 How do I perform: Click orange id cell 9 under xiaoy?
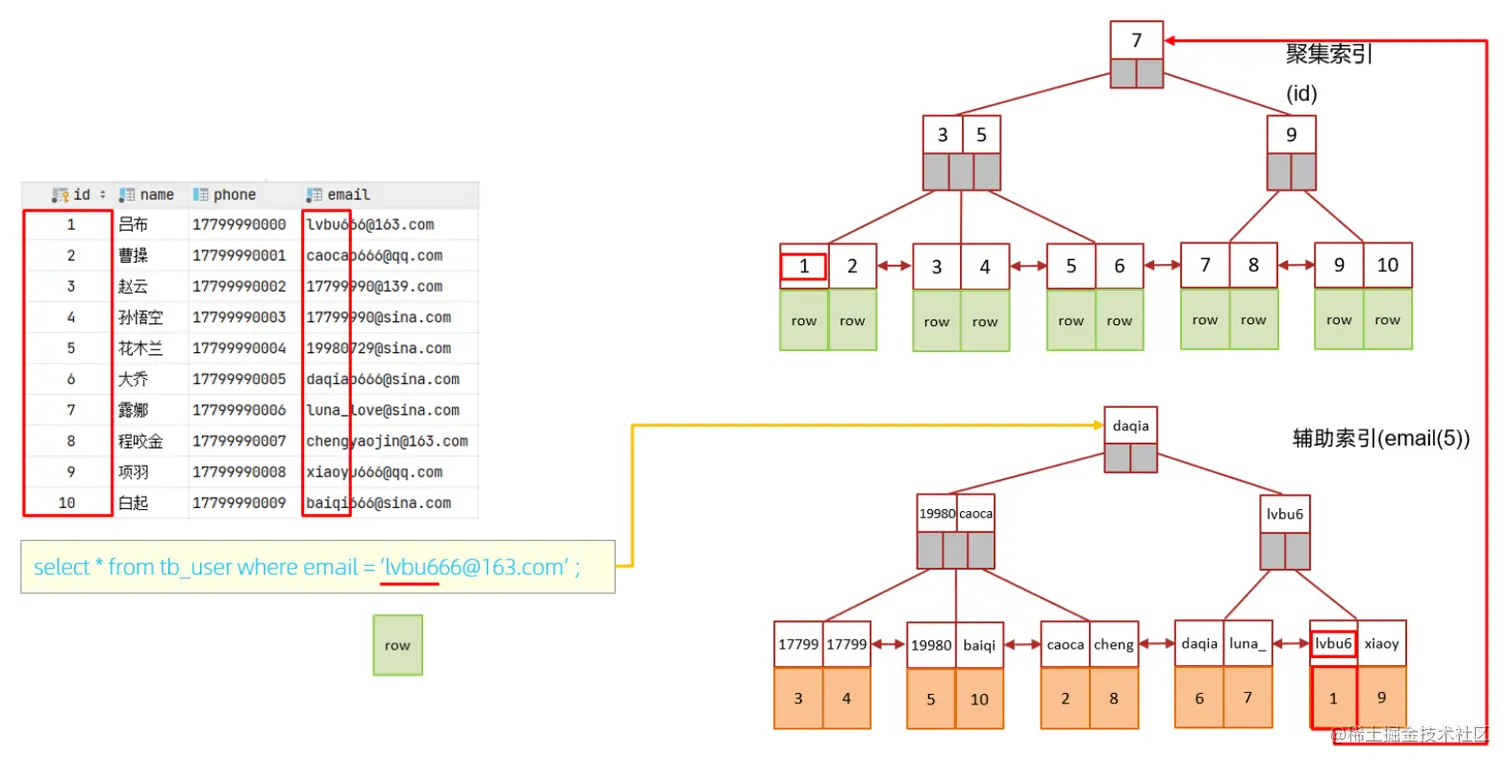point(1381,698)
